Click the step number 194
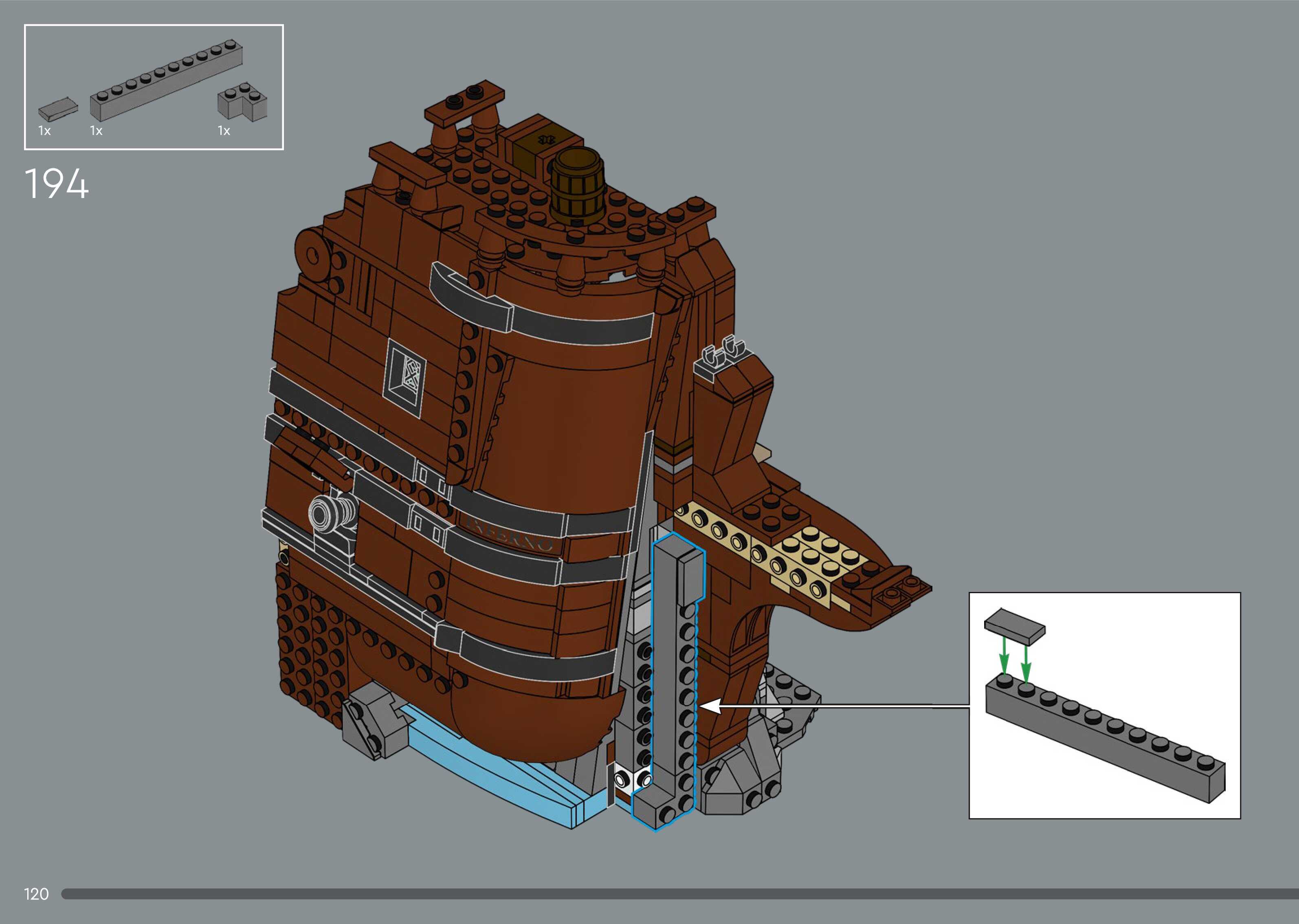 pyautogui.click(x=57, y=184)
